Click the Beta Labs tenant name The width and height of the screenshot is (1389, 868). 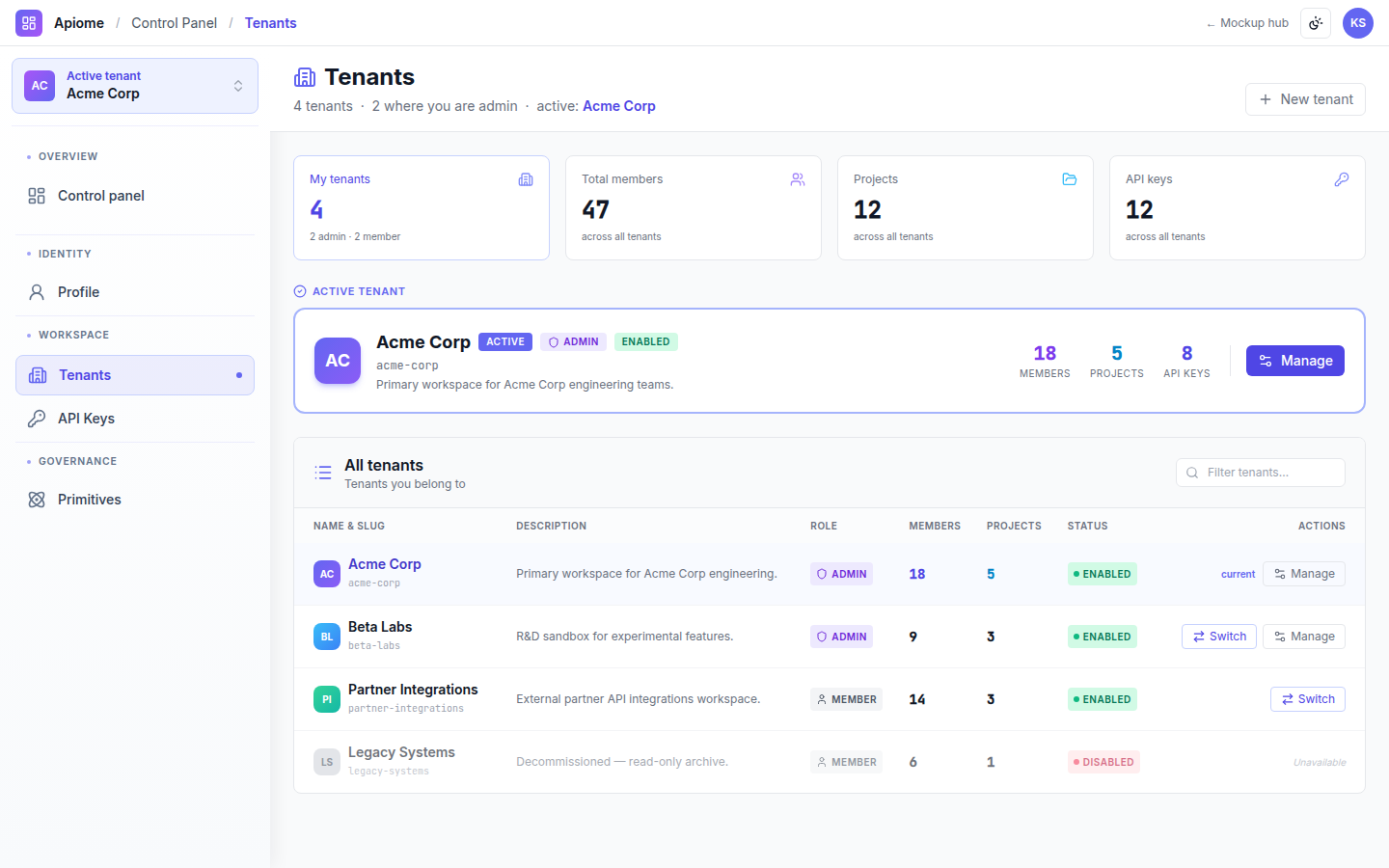click(380, 627)
